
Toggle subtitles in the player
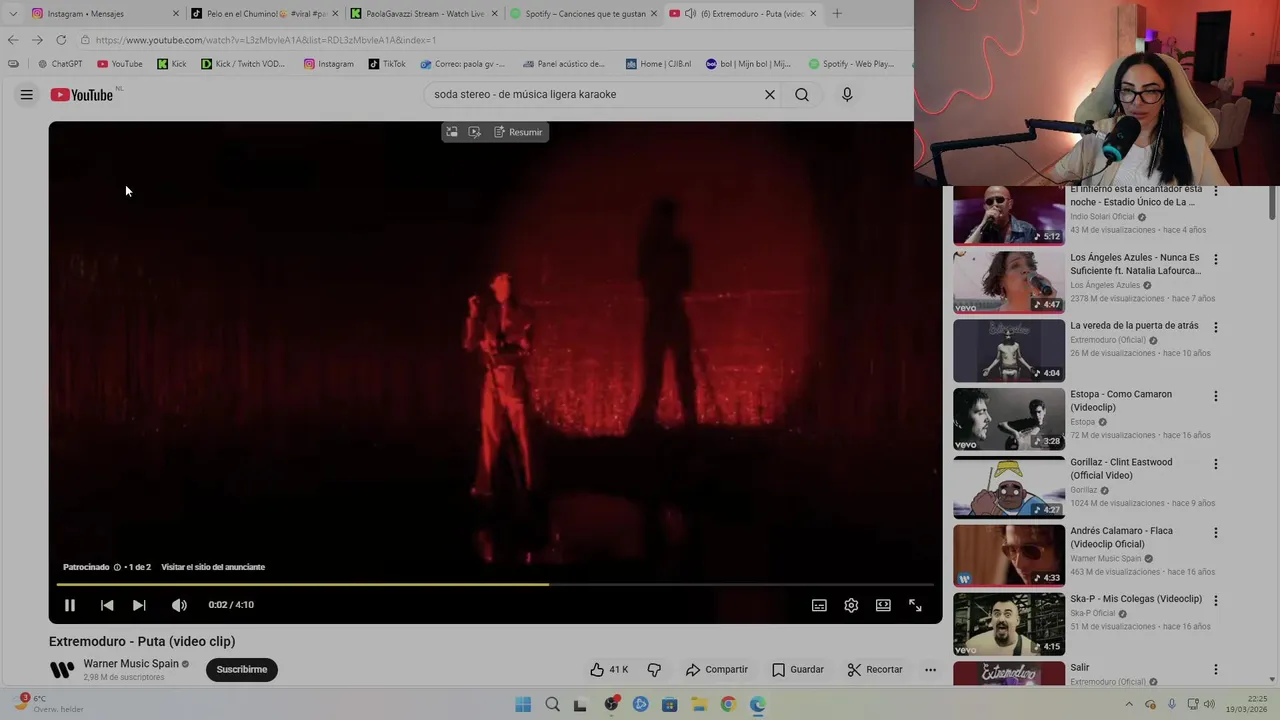[819, 605]
